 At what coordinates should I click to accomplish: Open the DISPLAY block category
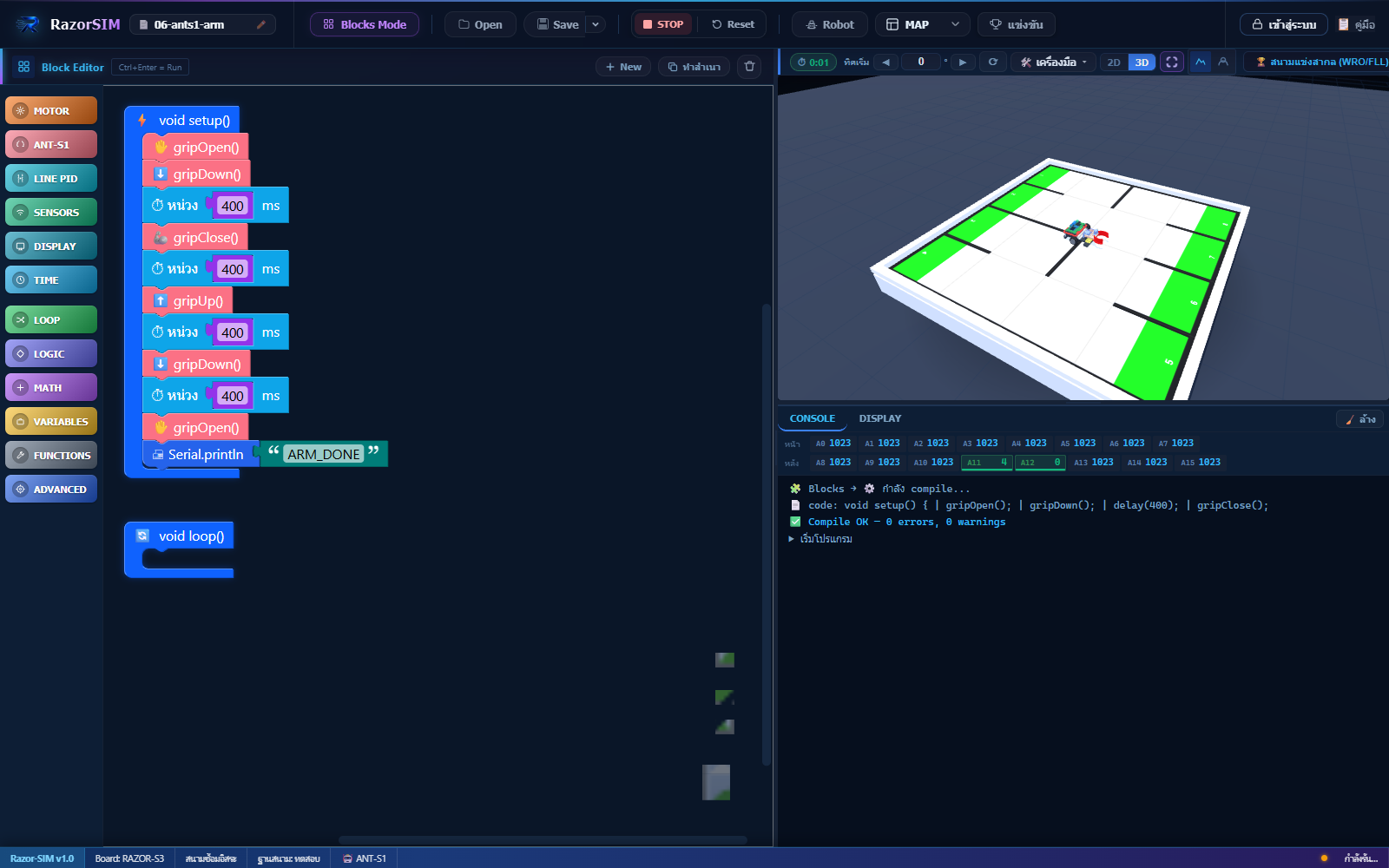[x=51, y=247]
